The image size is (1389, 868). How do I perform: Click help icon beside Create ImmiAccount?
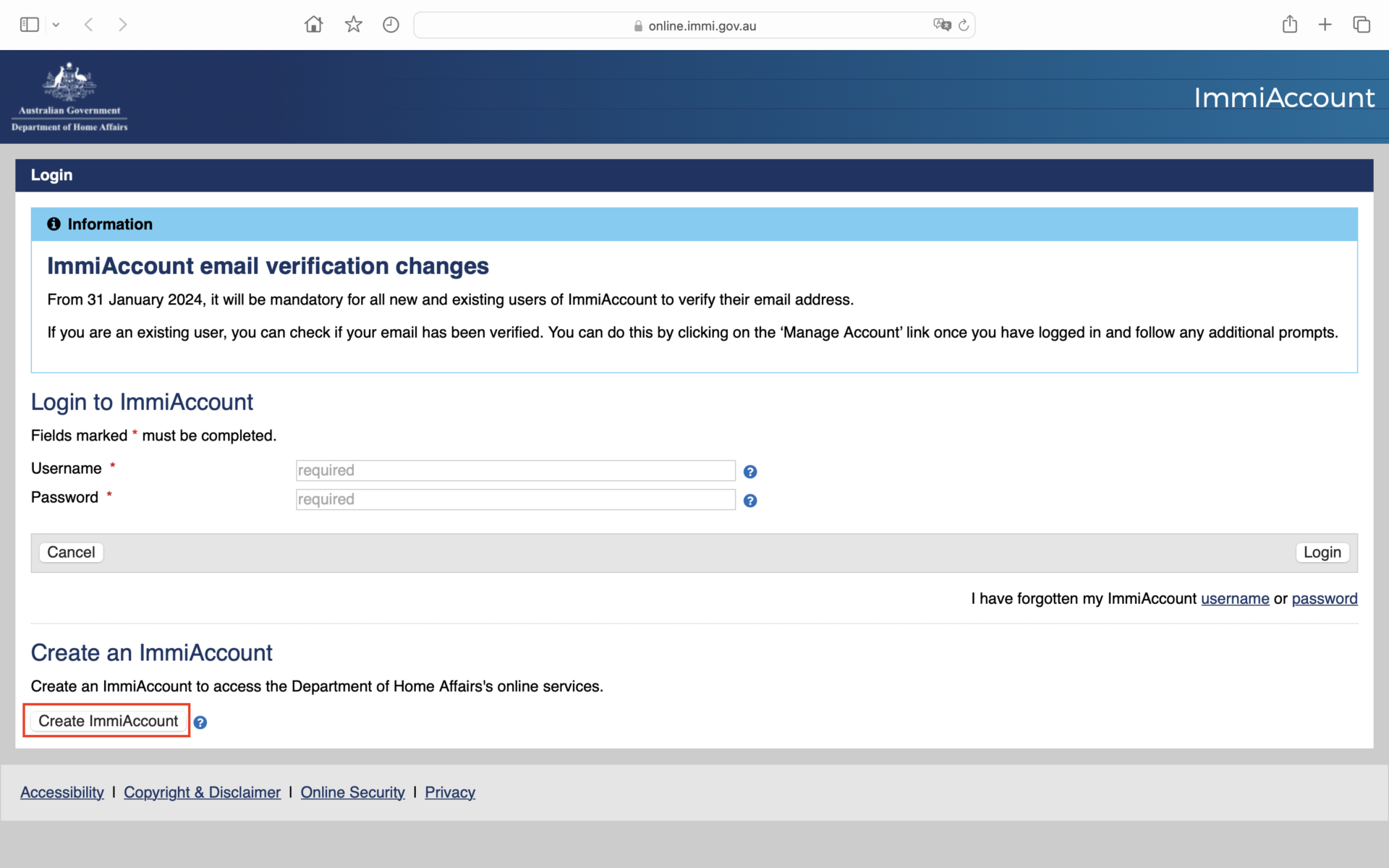(200, 722)
